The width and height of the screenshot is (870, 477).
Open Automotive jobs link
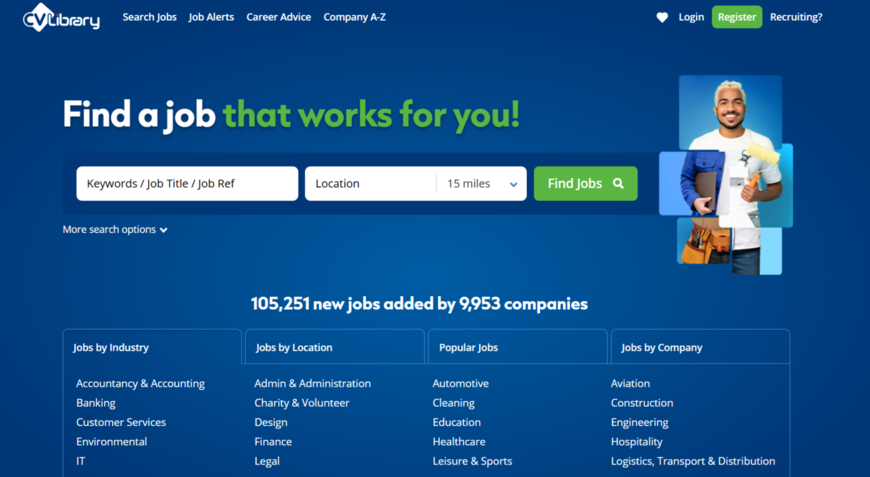coord(461,383)
